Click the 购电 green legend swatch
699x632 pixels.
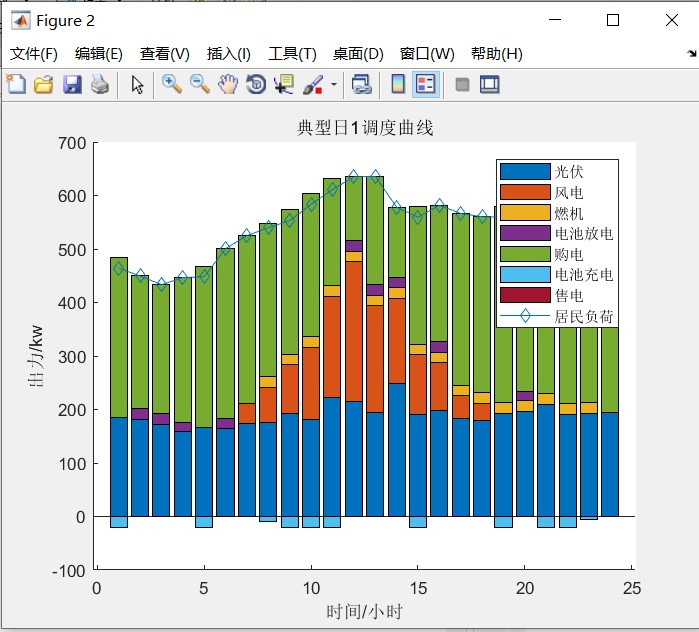(x=525, y=254)
